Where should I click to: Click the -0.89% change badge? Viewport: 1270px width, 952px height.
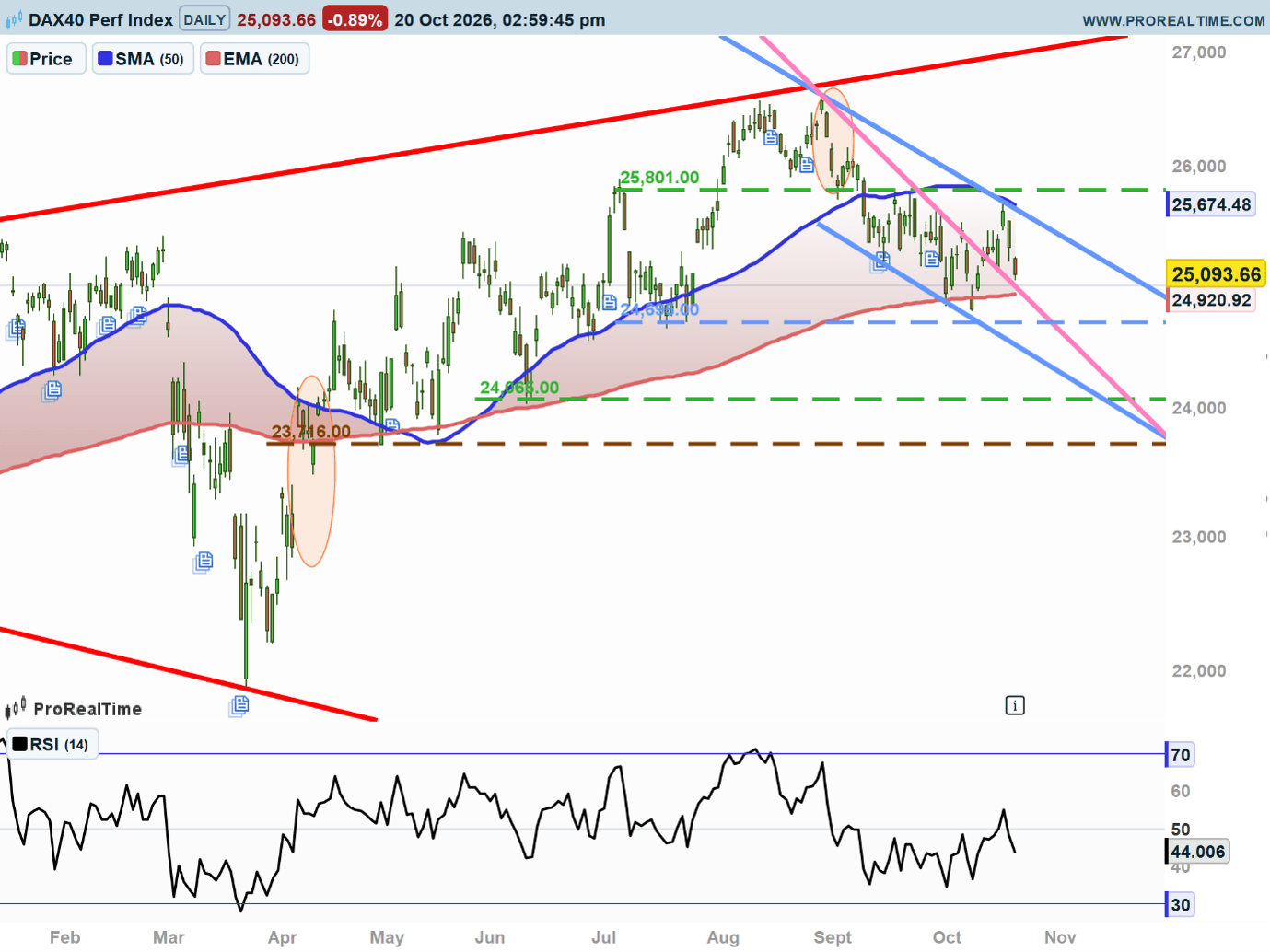point(355,19)
